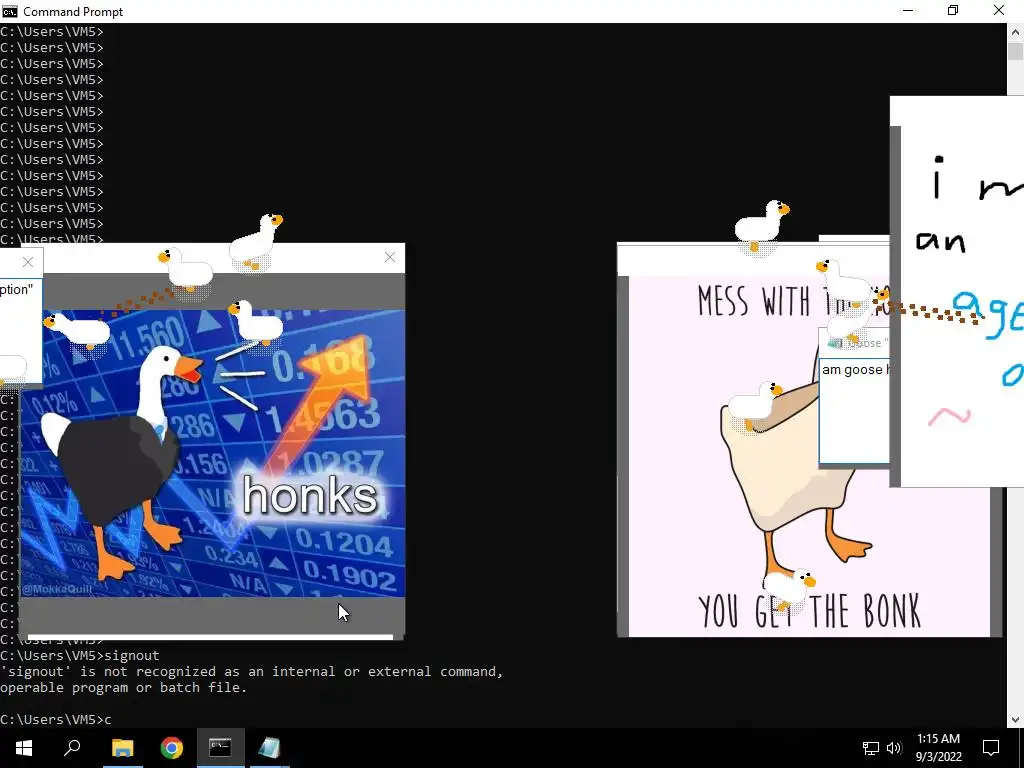Open the Windows Start menu
The height and width of the screenshot is (768, 1024).
(x=24, y=748)
